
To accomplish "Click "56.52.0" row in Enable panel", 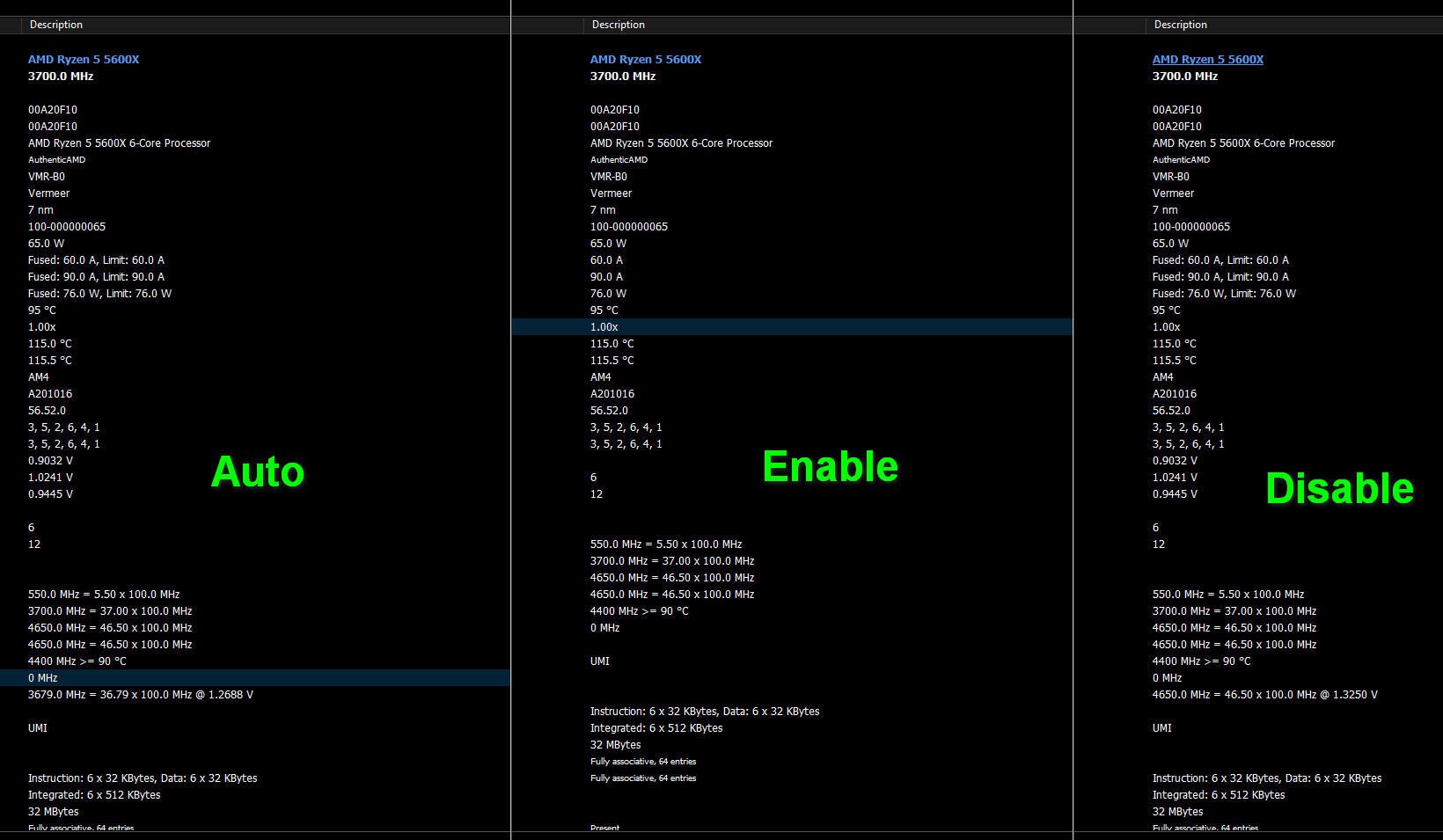I will click(x=609, y=411).
